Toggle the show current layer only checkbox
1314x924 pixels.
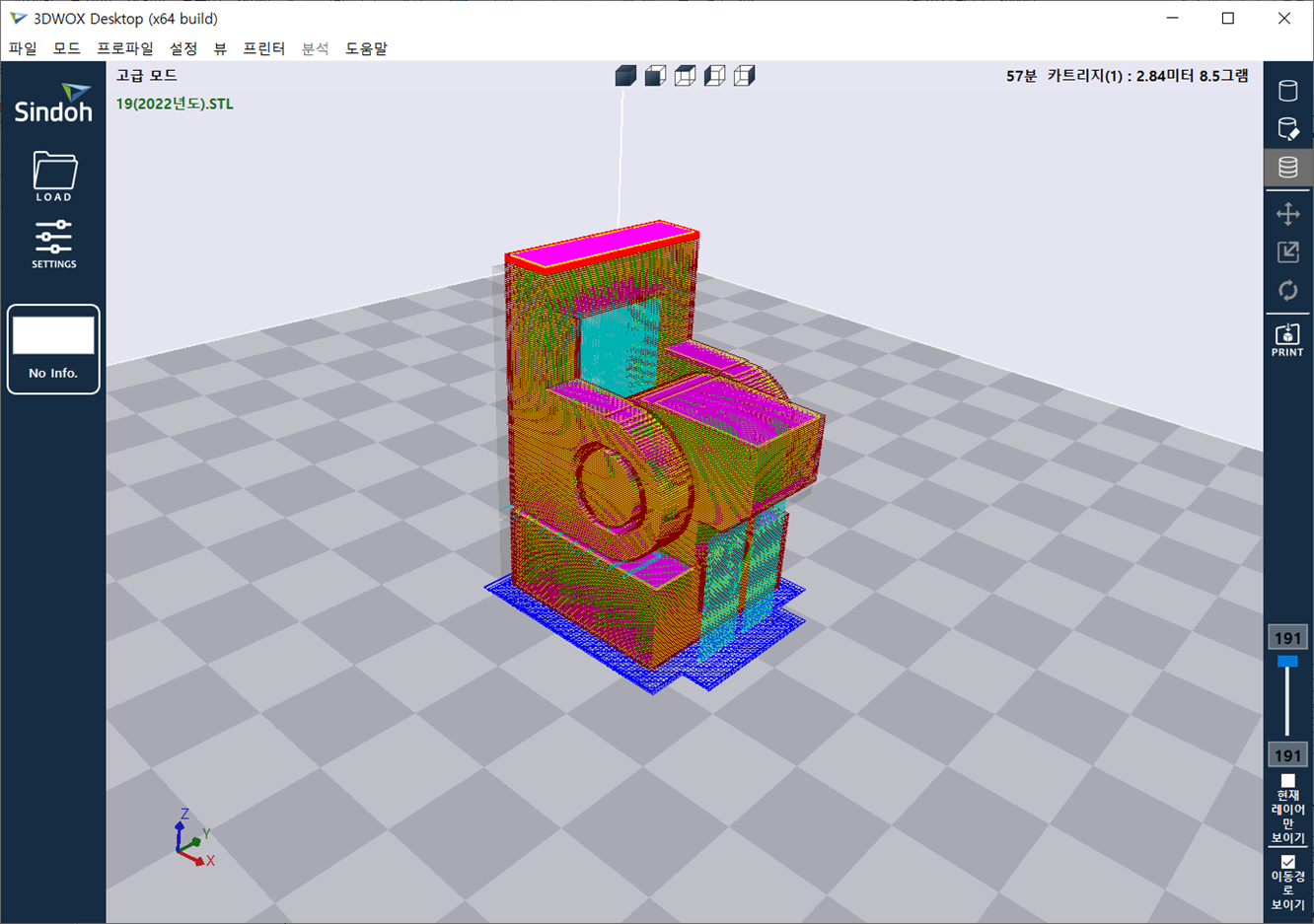pyautogui.click(x=1287, y=781)
